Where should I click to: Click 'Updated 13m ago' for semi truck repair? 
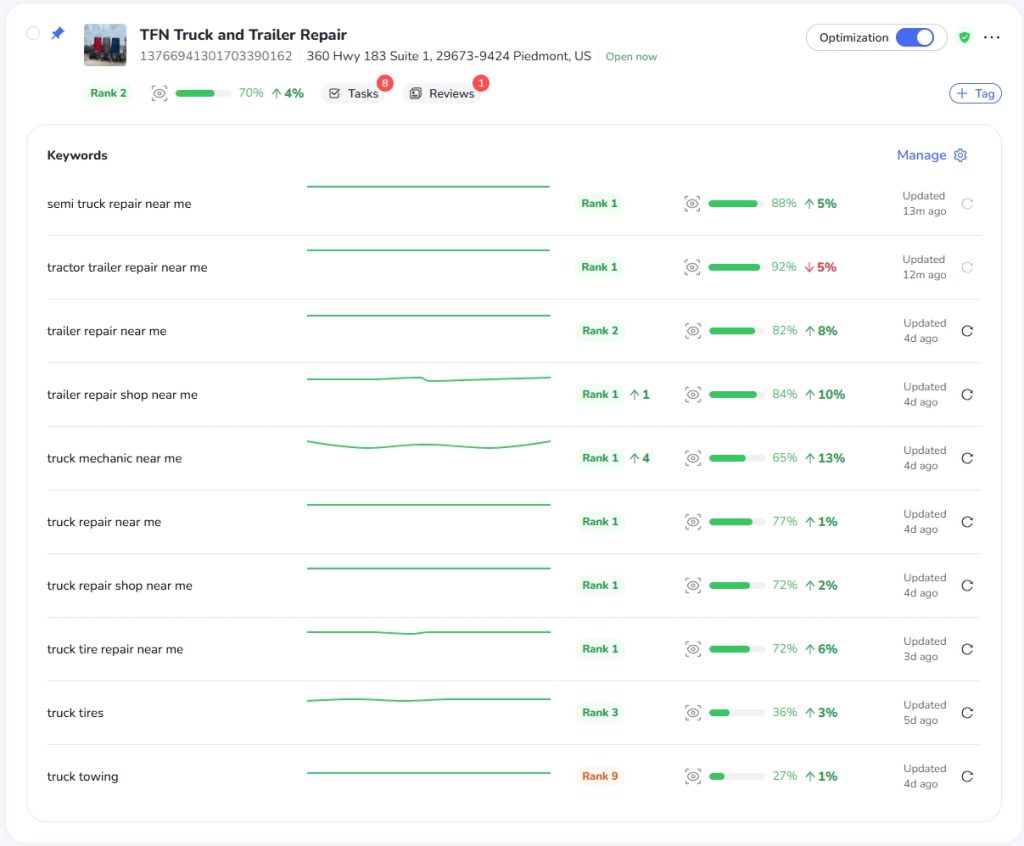(x=924, y=203)
